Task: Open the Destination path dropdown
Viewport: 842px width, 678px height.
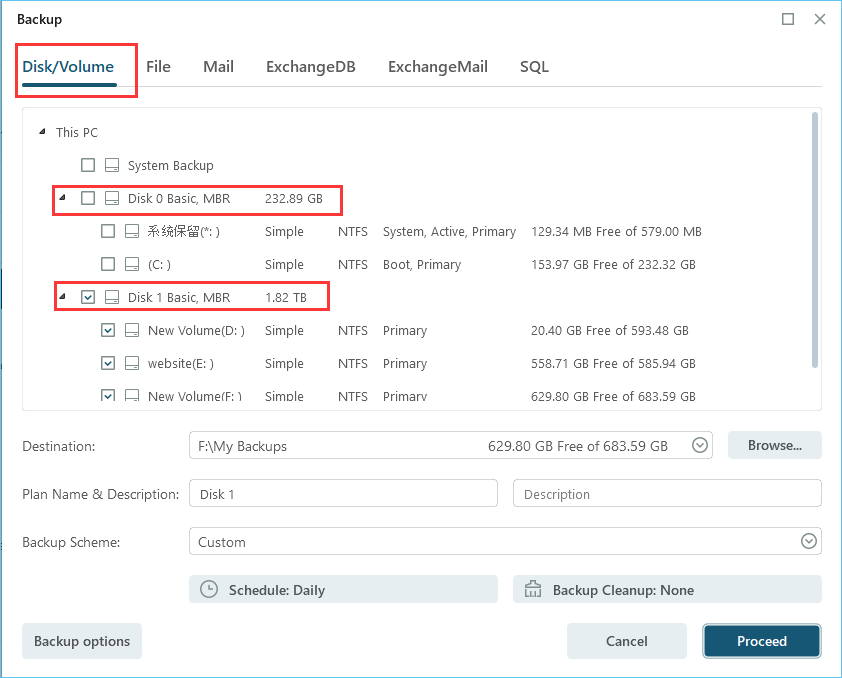Action: (700, 446)
